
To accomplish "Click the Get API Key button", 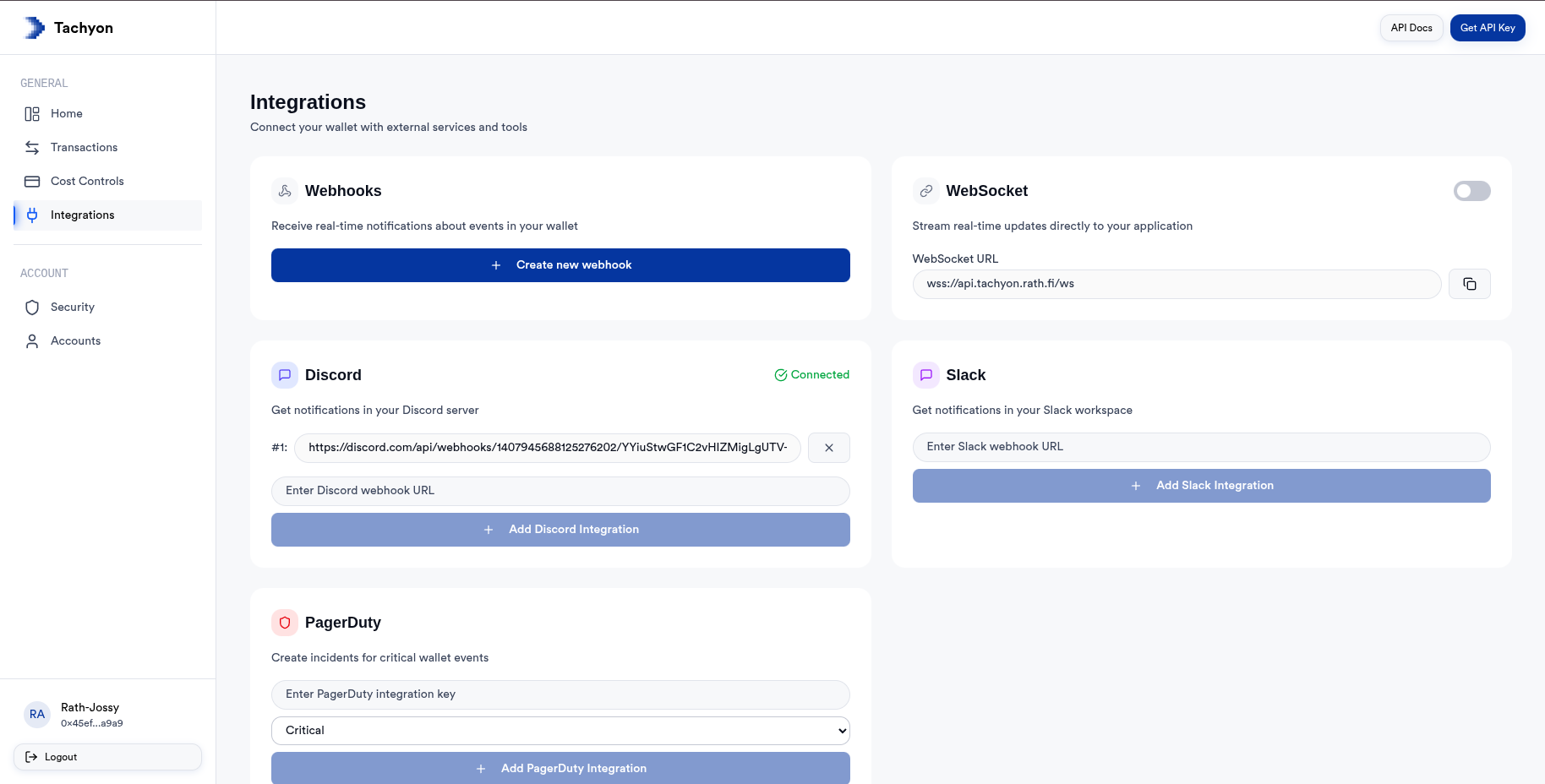I will click(1487, 27).
